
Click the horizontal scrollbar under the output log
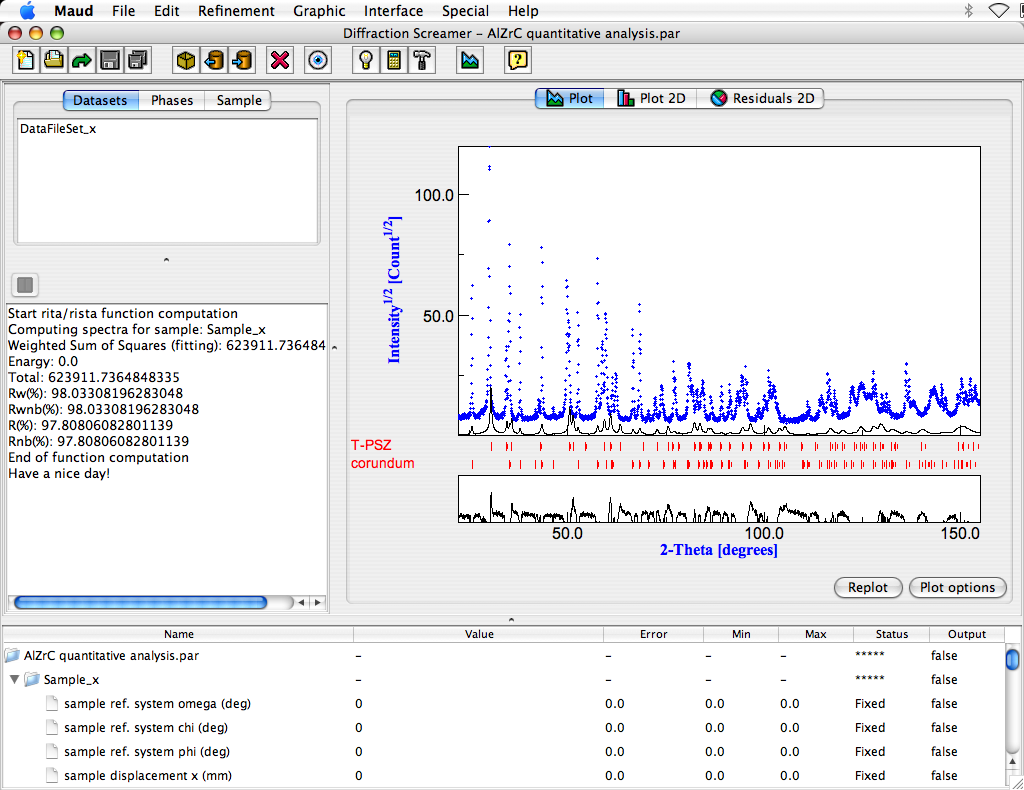pyautogui.click(x=140, y=602)
